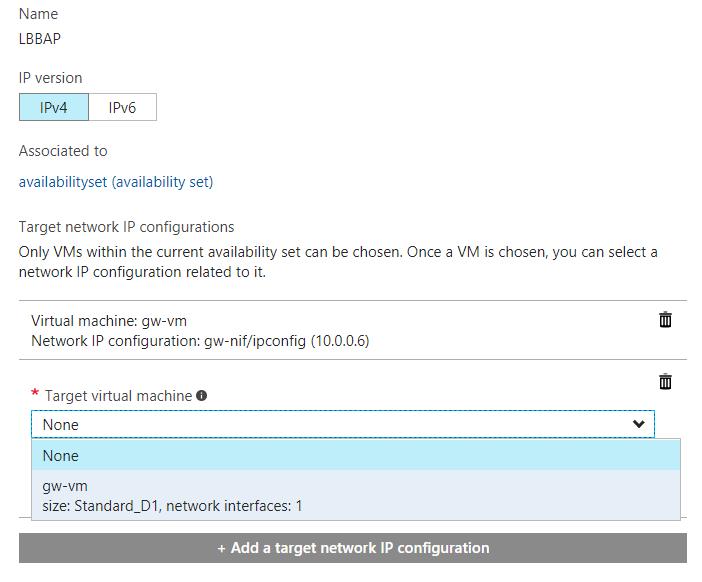Click the Target network IP configurations heading
Viewport: 702px width, 582px height.
(x=126, y=227)
